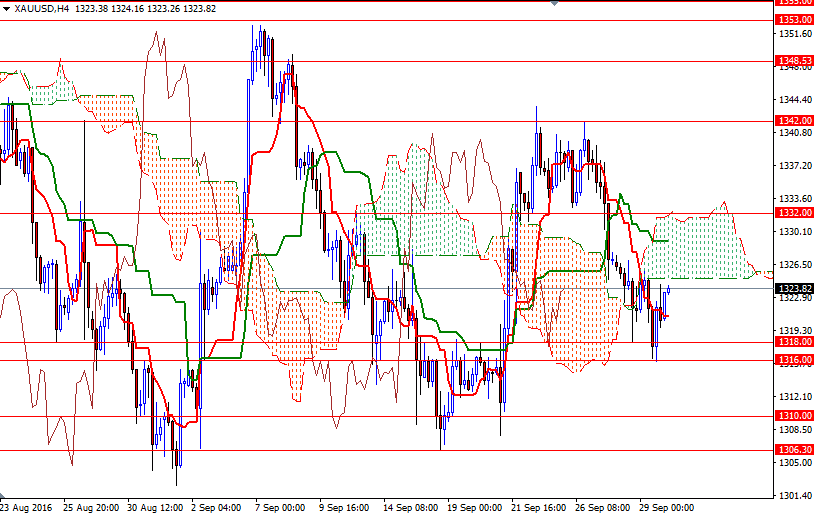This screenshot has width=814, height=514.
Task: Select the 1353.00 red price level label
Action: pyautogui.click(x=793, y=20)
